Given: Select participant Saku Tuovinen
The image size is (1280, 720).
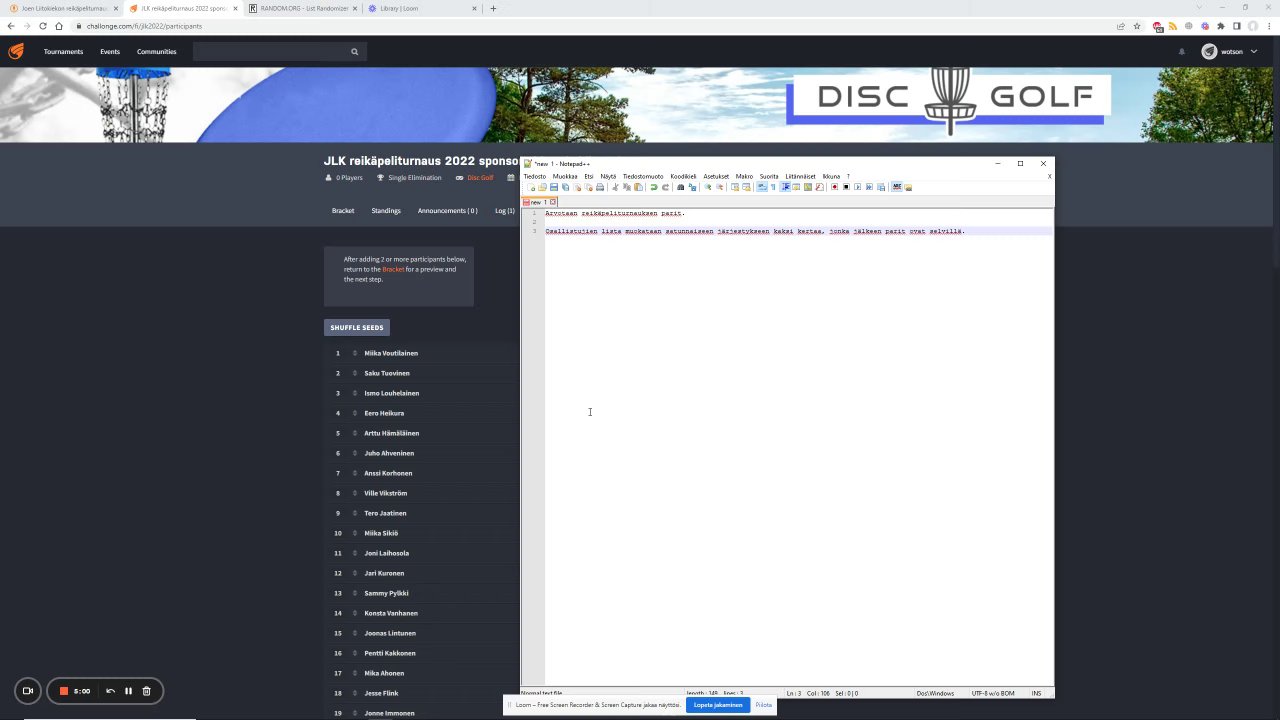Looking at the screenshot, I should click(x=387, y=373).
